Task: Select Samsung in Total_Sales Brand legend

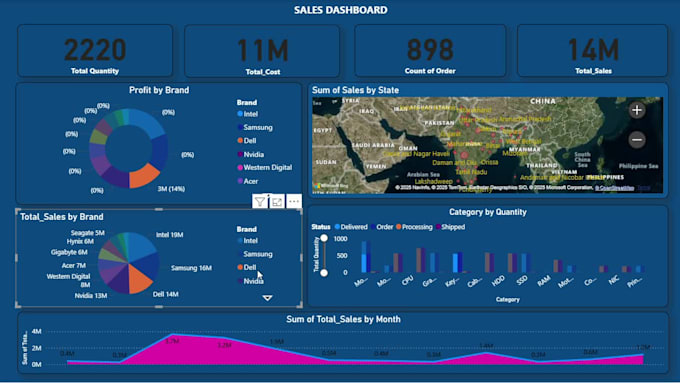Action: pos(255,254)
